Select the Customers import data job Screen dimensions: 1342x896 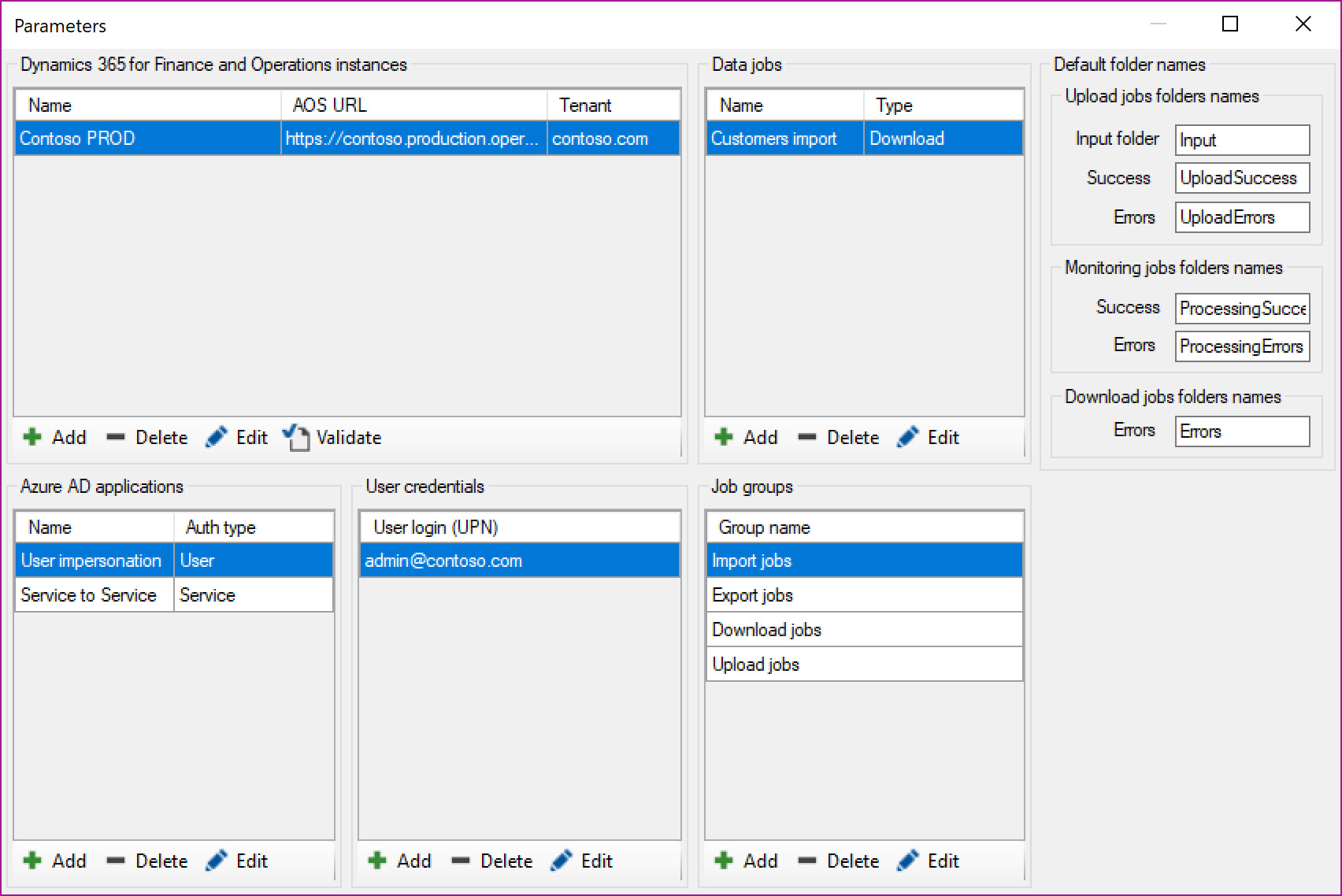[865, 139]
